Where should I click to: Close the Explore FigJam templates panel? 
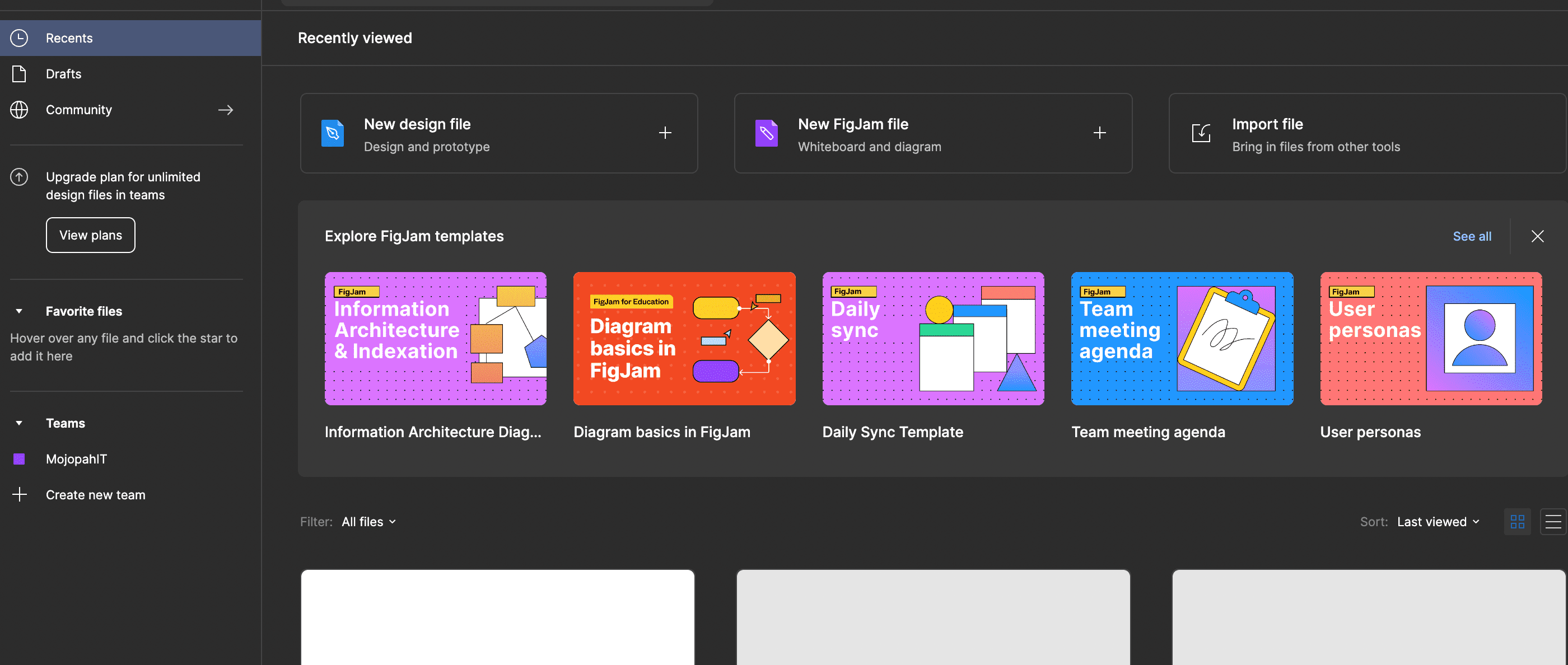coord(1537,236)
